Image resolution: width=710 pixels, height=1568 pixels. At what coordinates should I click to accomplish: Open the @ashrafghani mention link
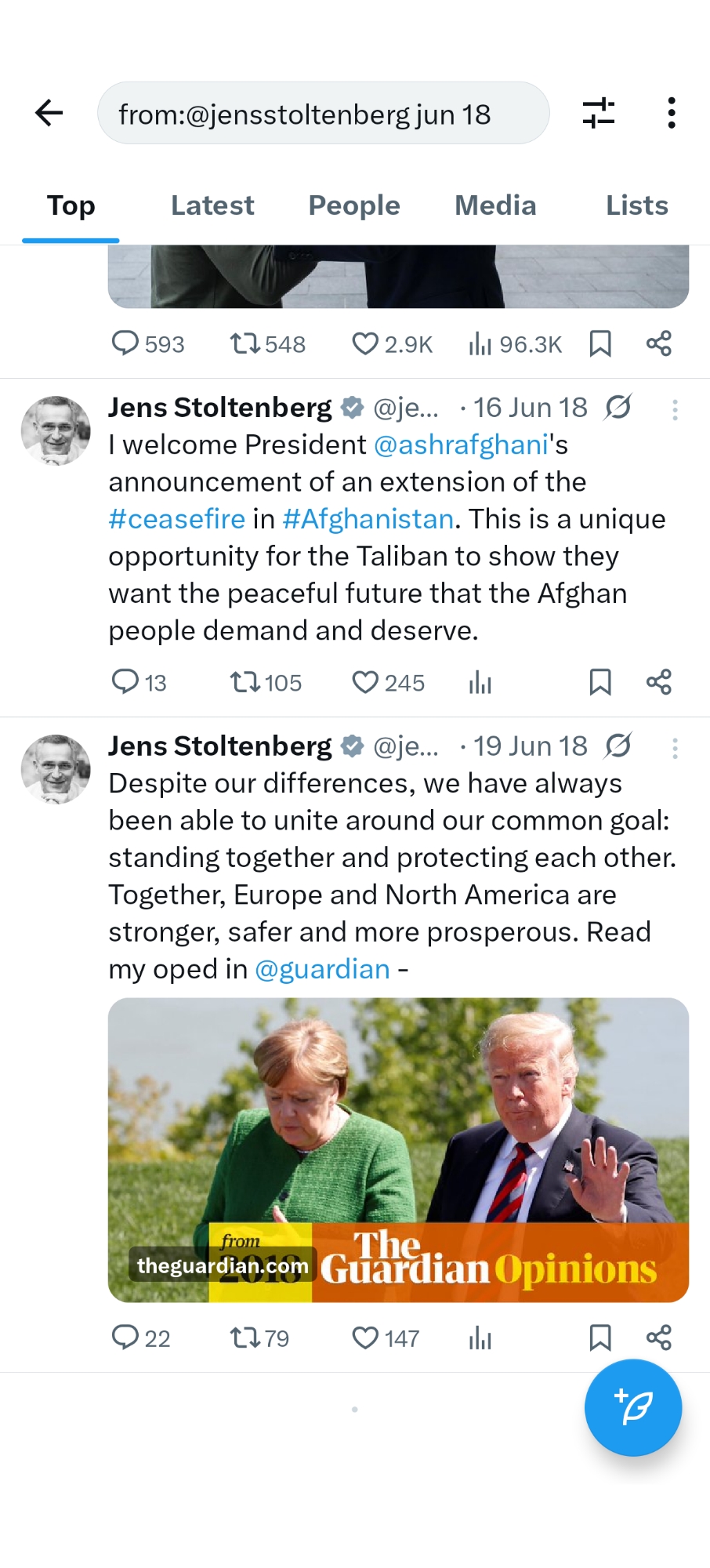(461, 445)
